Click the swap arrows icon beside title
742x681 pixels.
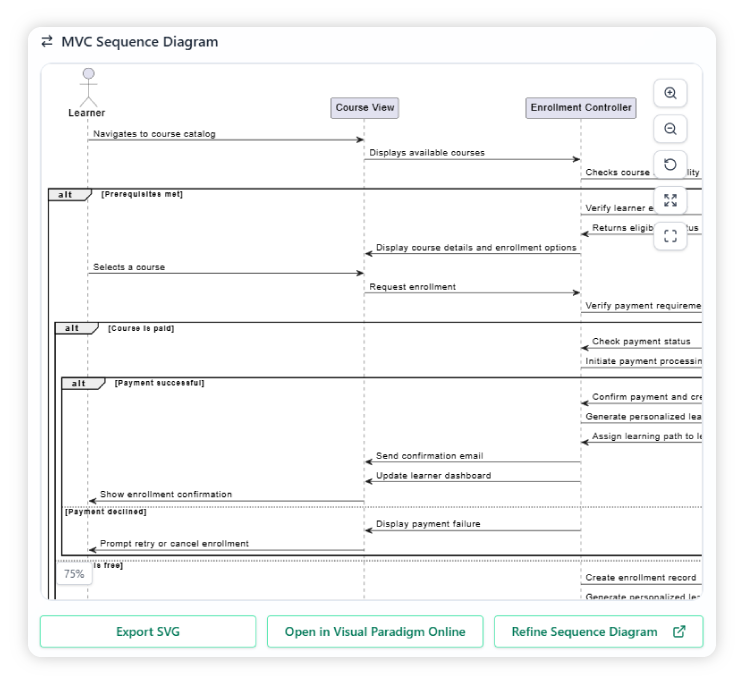[47, 42]
